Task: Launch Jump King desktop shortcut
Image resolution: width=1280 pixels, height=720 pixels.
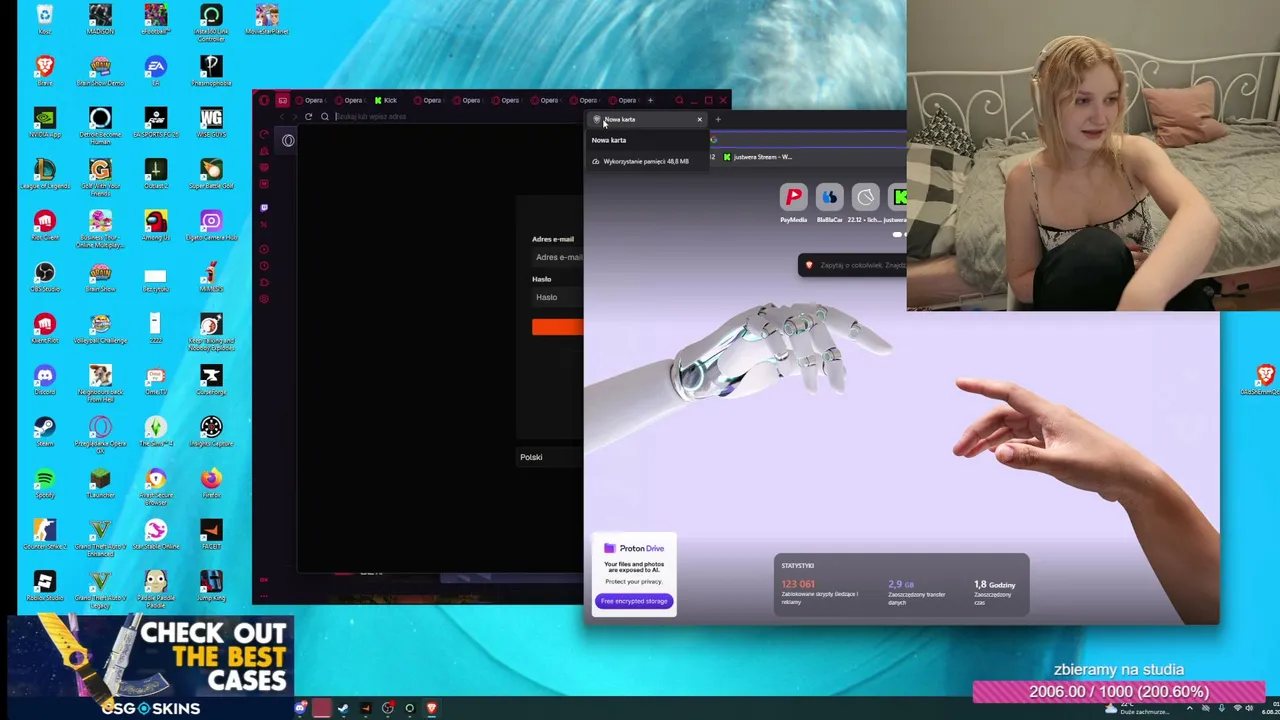Action: click(211, 587)
